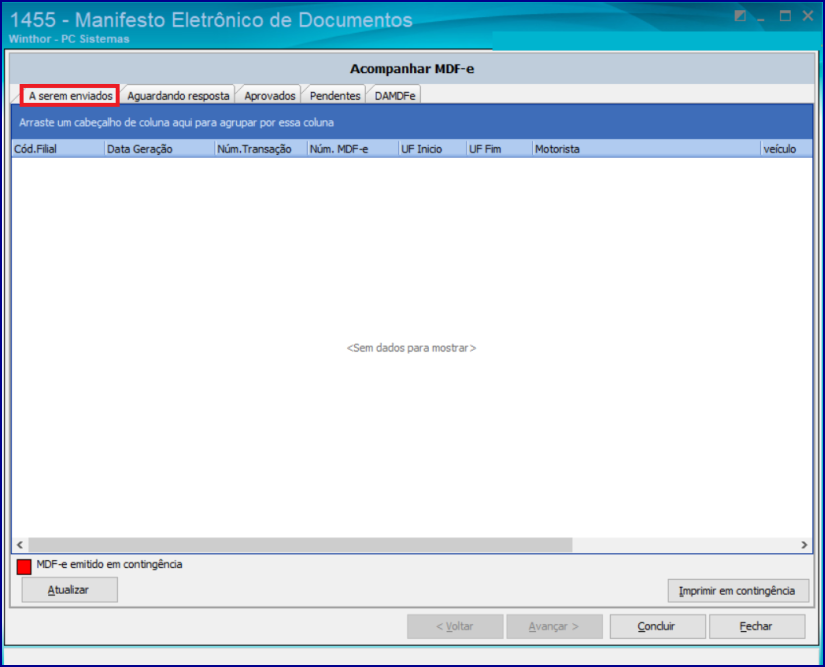The image size is (825, 667).
Task: Click the 'MDF-e emitido em contingência' legend text
Action: [x=109, y=564]
